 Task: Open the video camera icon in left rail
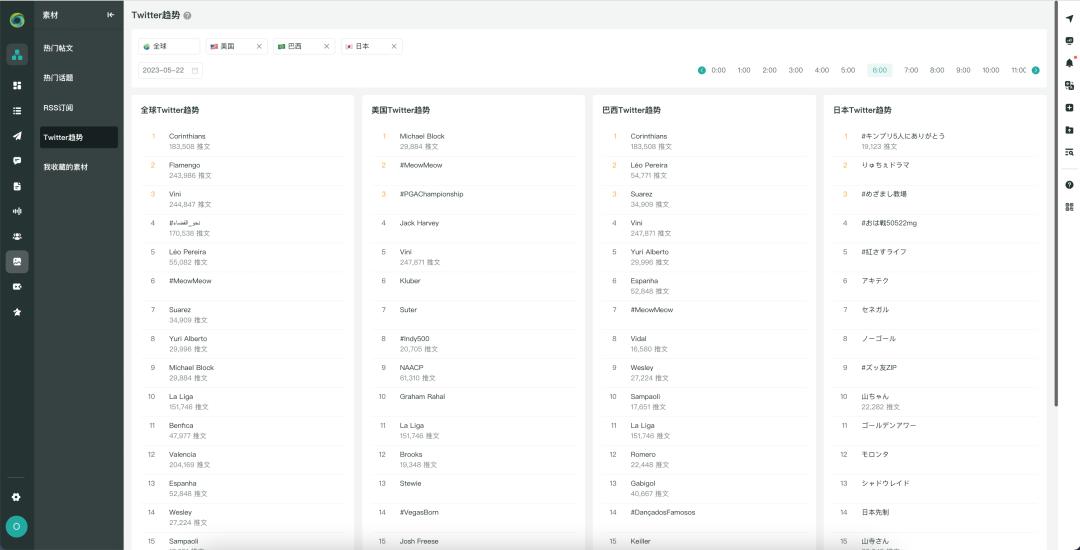point(17,286)
